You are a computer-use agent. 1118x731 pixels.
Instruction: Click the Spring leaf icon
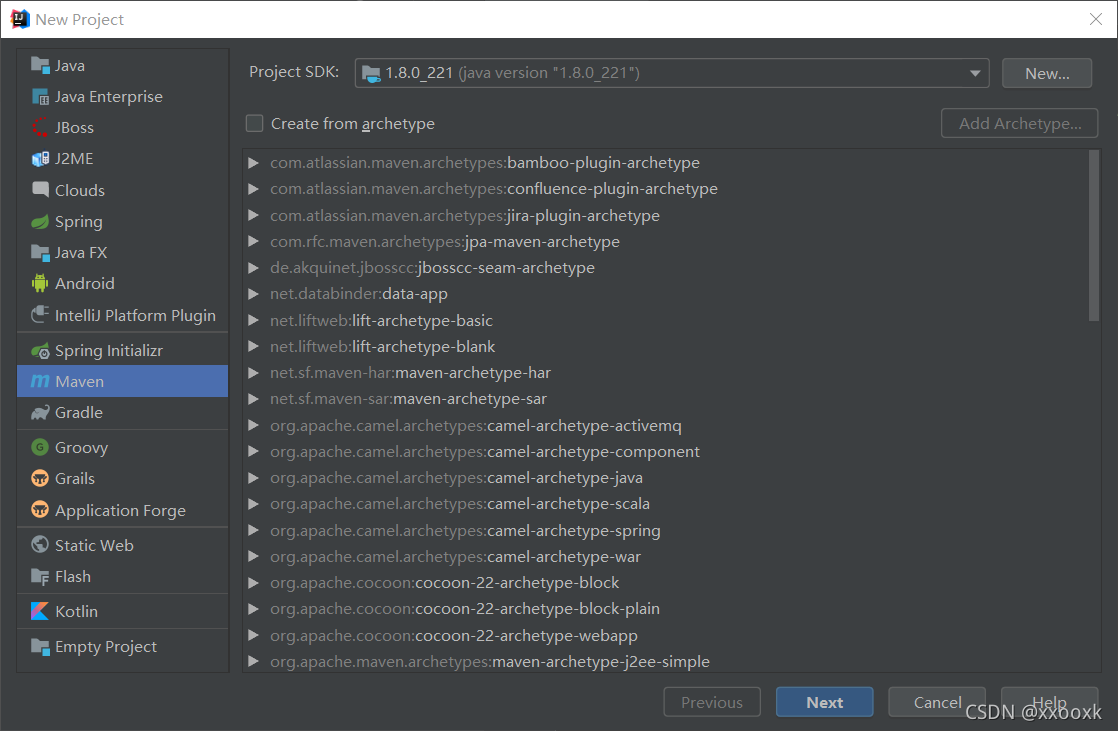click(40, 222)
